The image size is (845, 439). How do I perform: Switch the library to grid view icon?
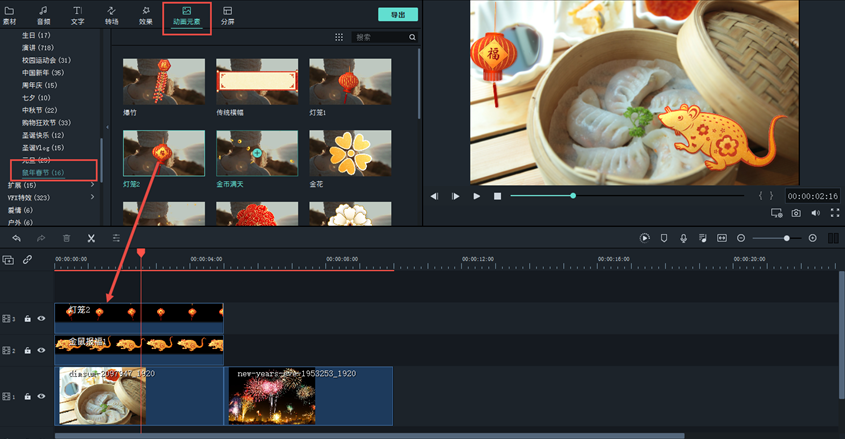(339, 37)
